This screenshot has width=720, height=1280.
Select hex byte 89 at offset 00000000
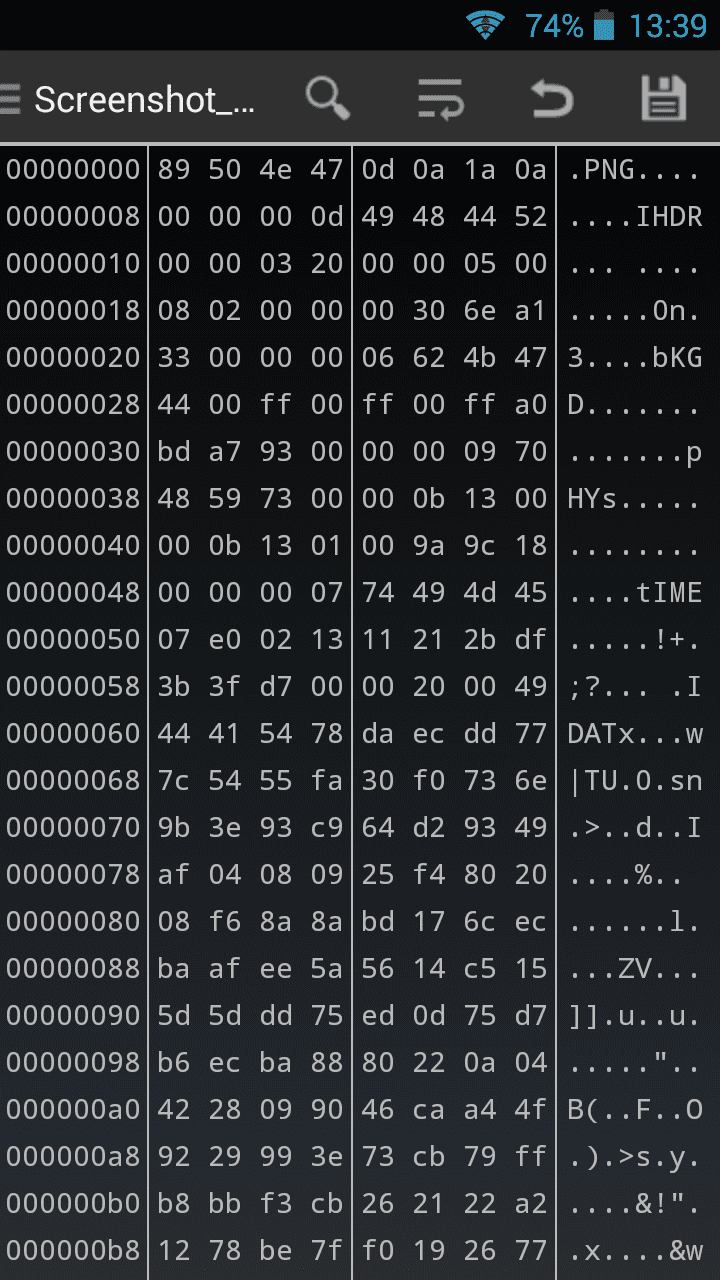click(x=173, y=170)
